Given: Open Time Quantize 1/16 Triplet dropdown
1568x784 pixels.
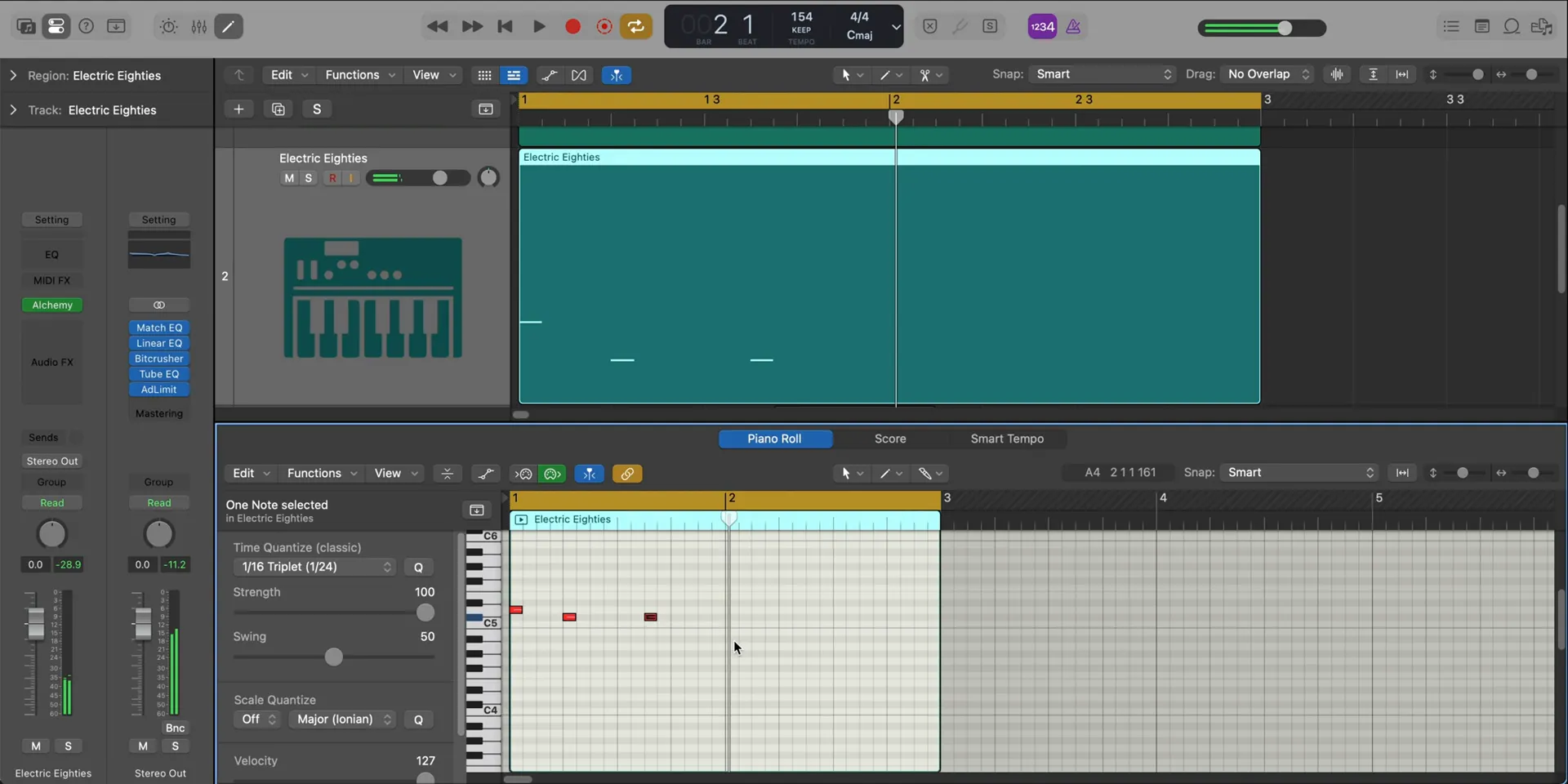Looking at the screenshot, I should tap(314, 567).
